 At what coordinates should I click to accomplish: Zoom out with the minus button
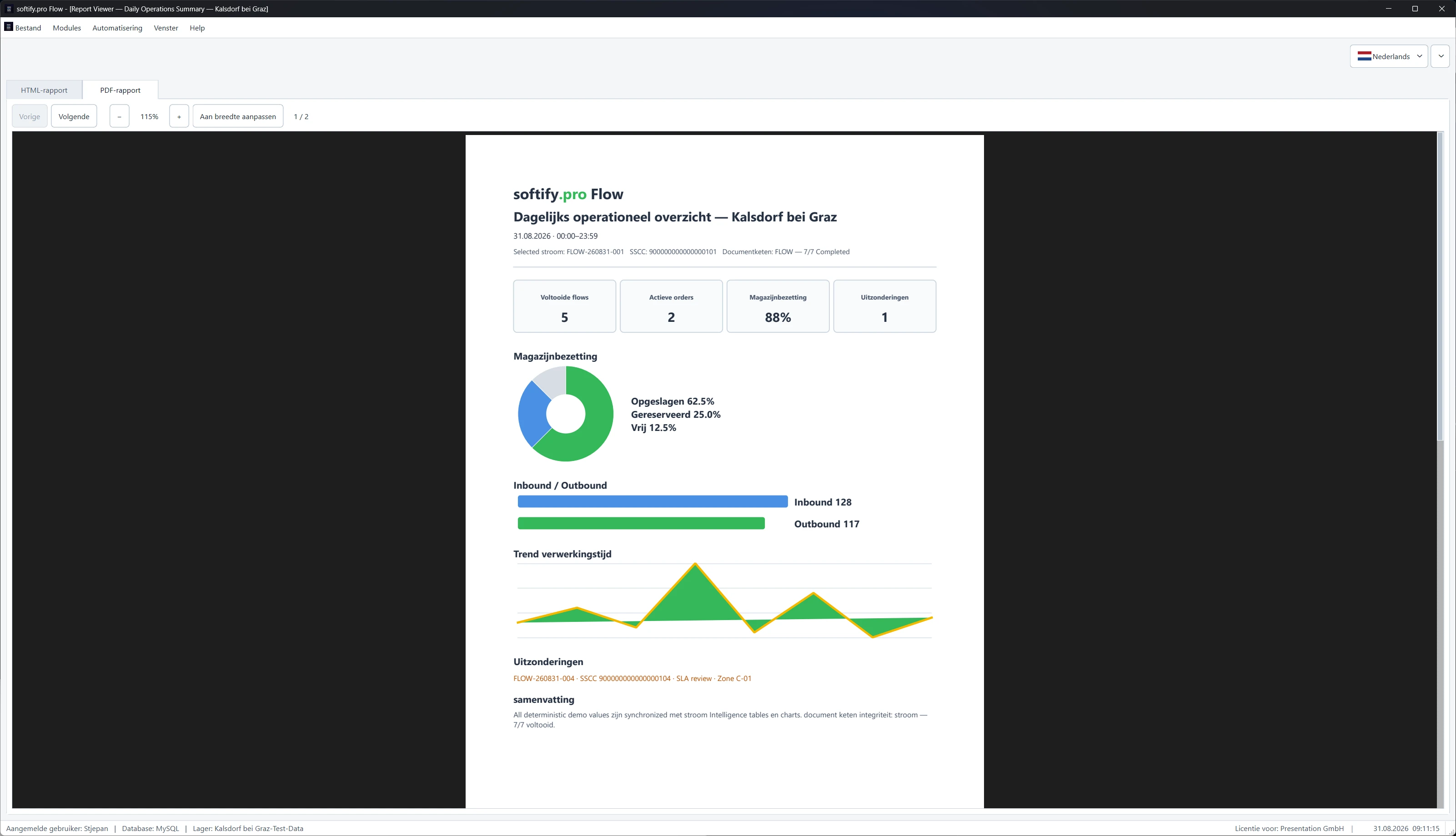pos(120,116)
